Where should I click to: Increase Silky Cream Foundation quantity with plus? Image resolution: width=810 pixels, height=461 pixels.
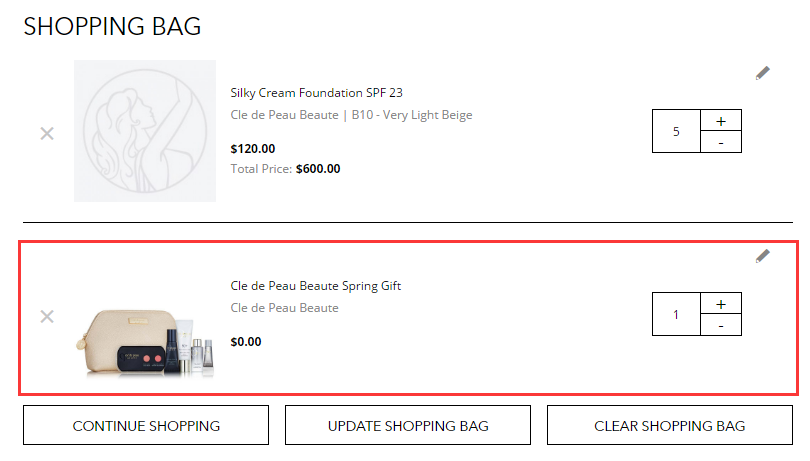click(721, 120)
